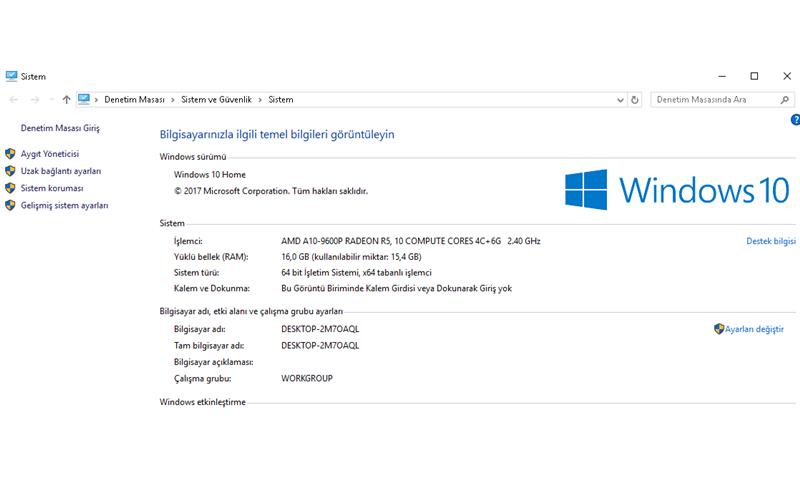The image size is (800, 481).
Task: Open the address bar history dropdown
Action: [x=620, y=100]
